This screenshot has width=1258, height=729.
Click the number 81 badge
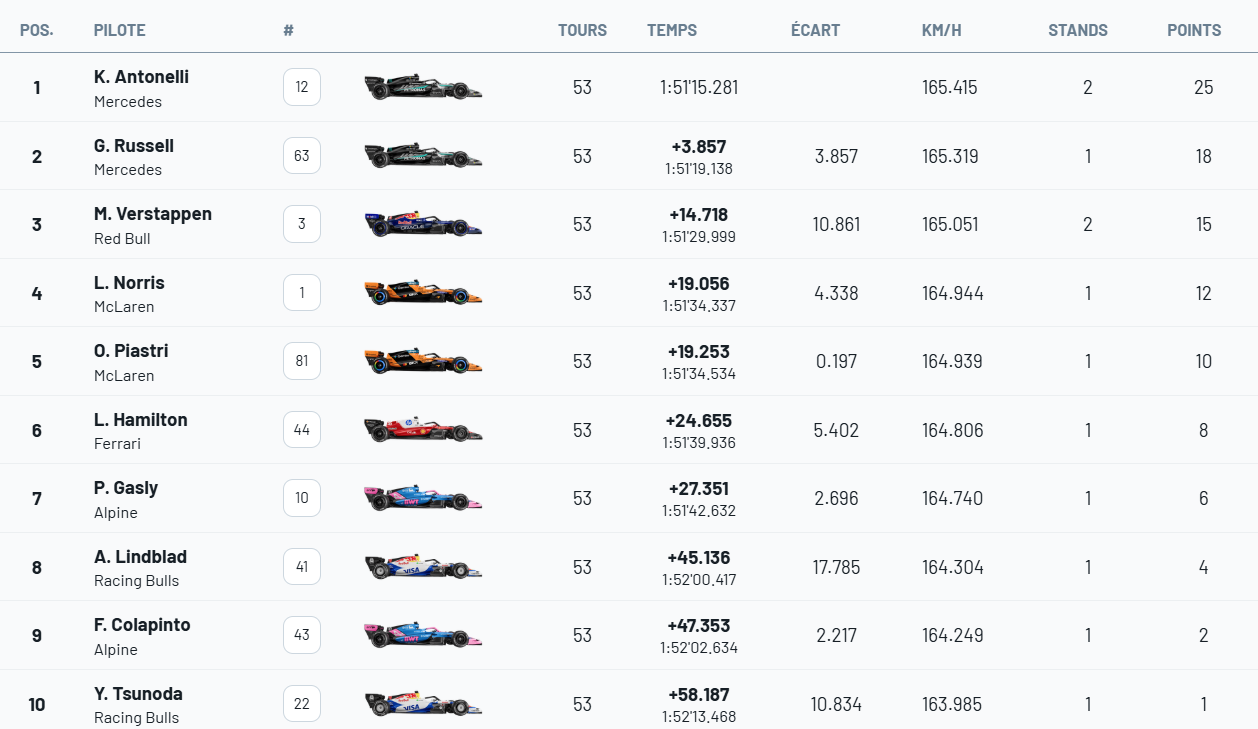coord(302,361)
